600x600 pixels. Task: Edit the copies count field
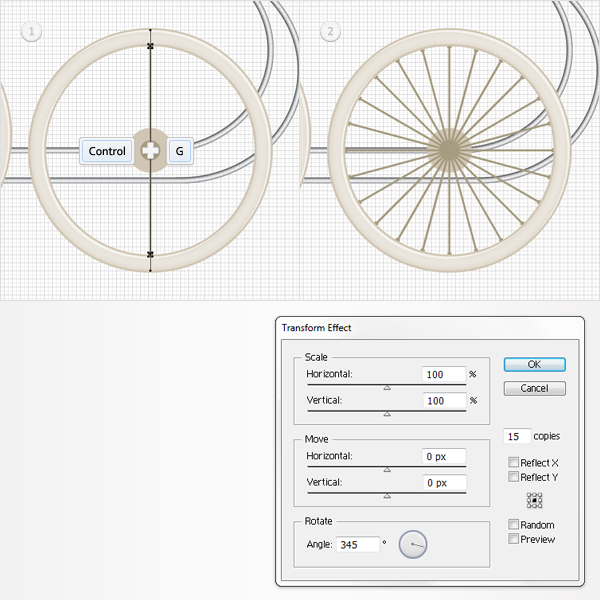coord(517,436)
